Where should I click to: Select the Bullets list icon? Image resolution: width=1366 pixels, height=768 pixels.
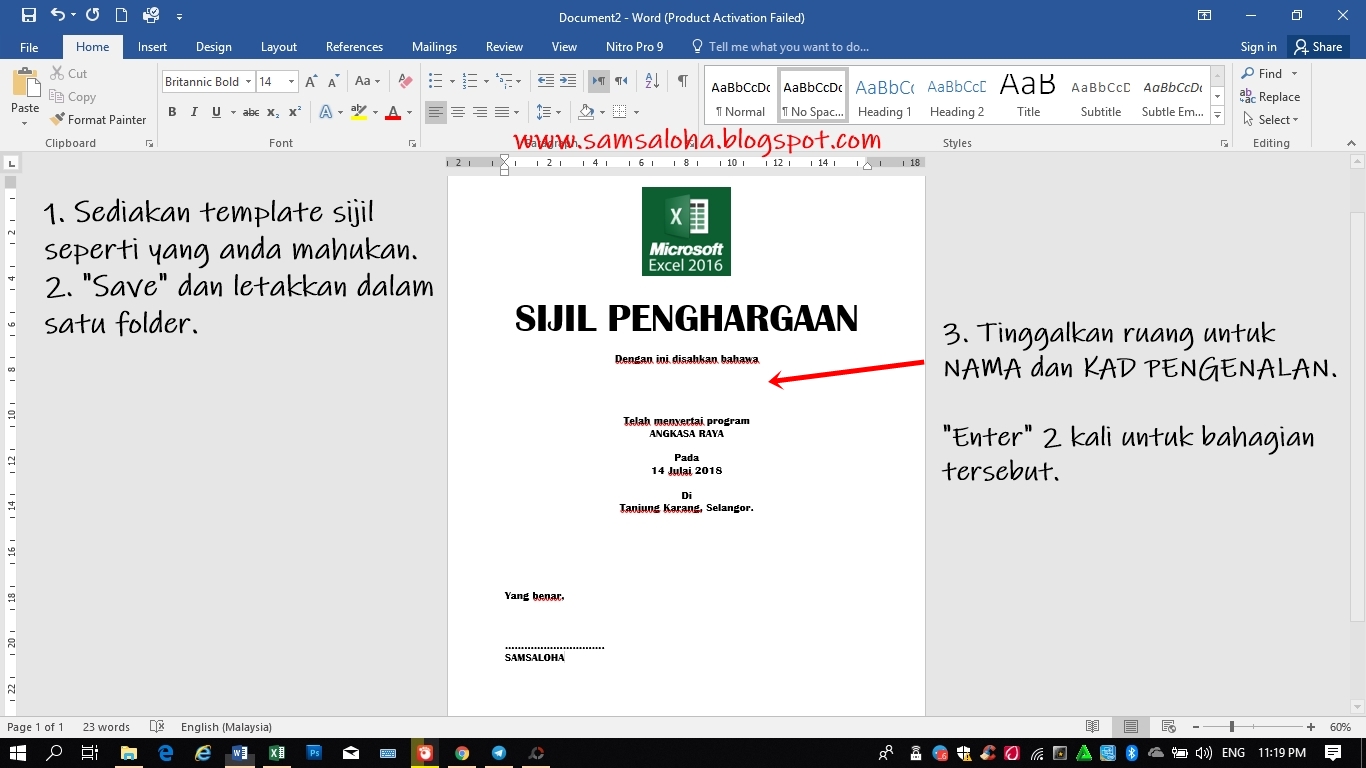click(x=435, y=81)
